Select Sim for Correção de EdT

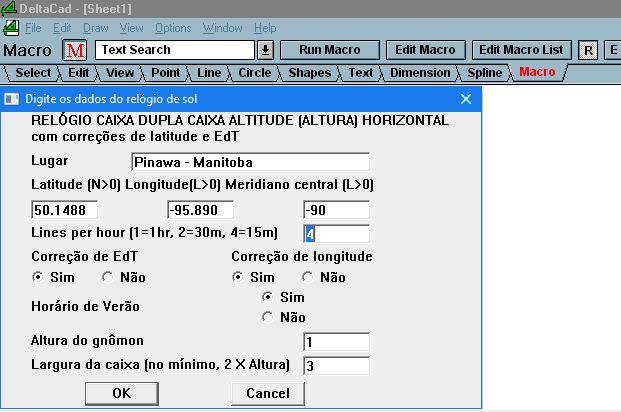pos(38,277)
